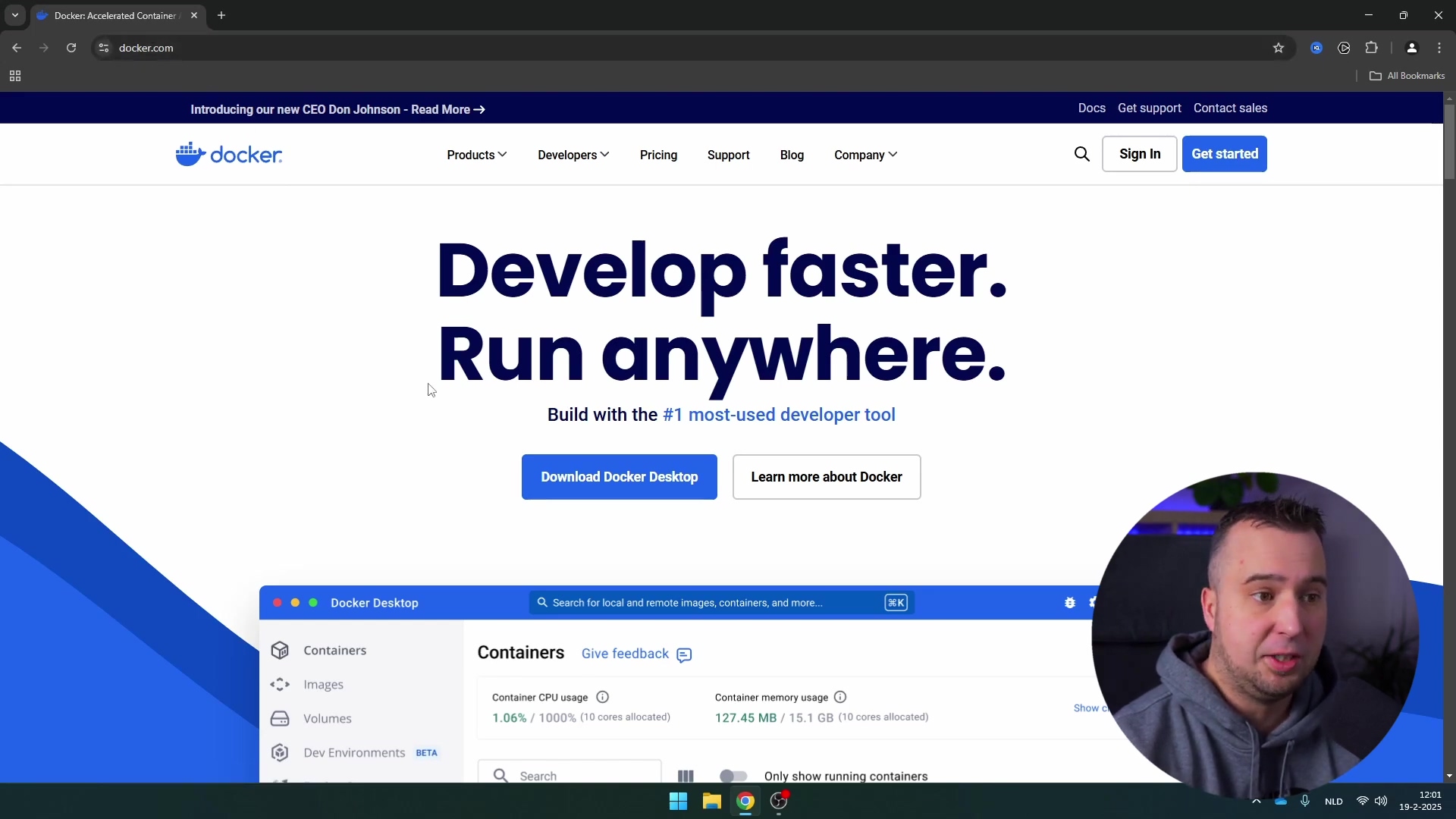
Task: Click Download Docker Desktop button
Action: coord(619,477)
